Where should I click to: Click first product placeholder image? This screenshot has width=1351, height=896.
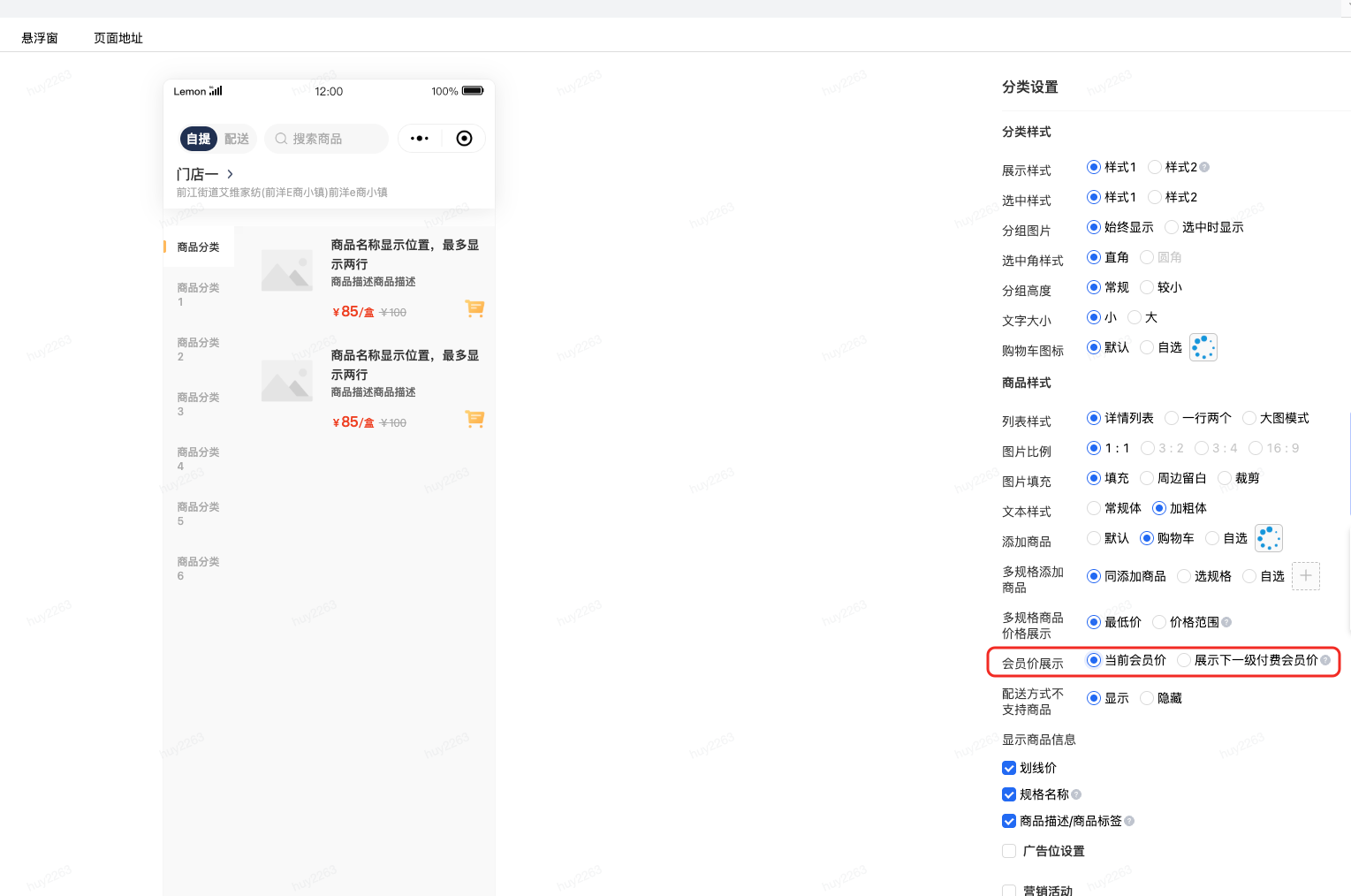click(287, 270)
